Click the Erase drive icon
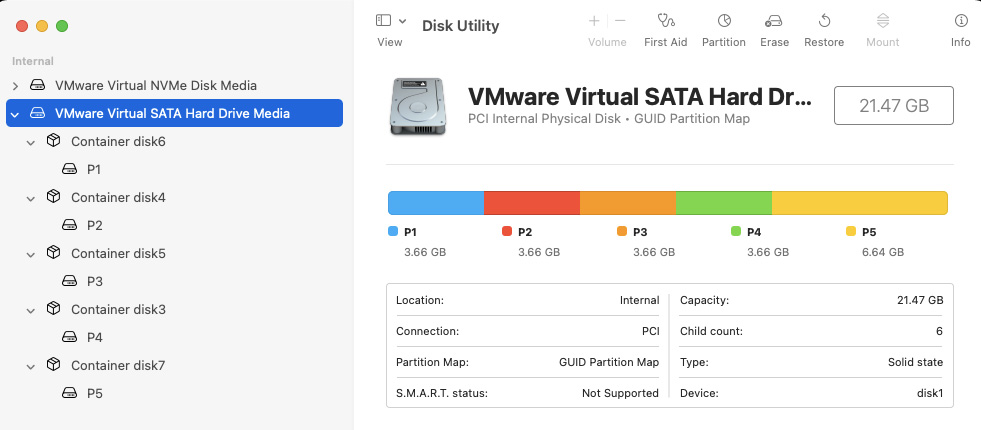This screenshot has height=430, width=981. click(x=774, y=21)
